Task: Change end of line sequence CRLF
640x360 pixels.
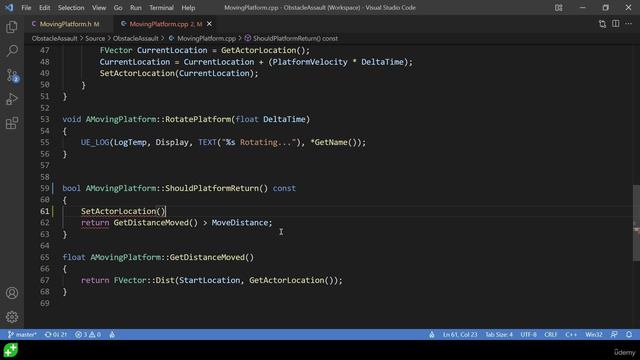Action: click(x=550, y=334)
